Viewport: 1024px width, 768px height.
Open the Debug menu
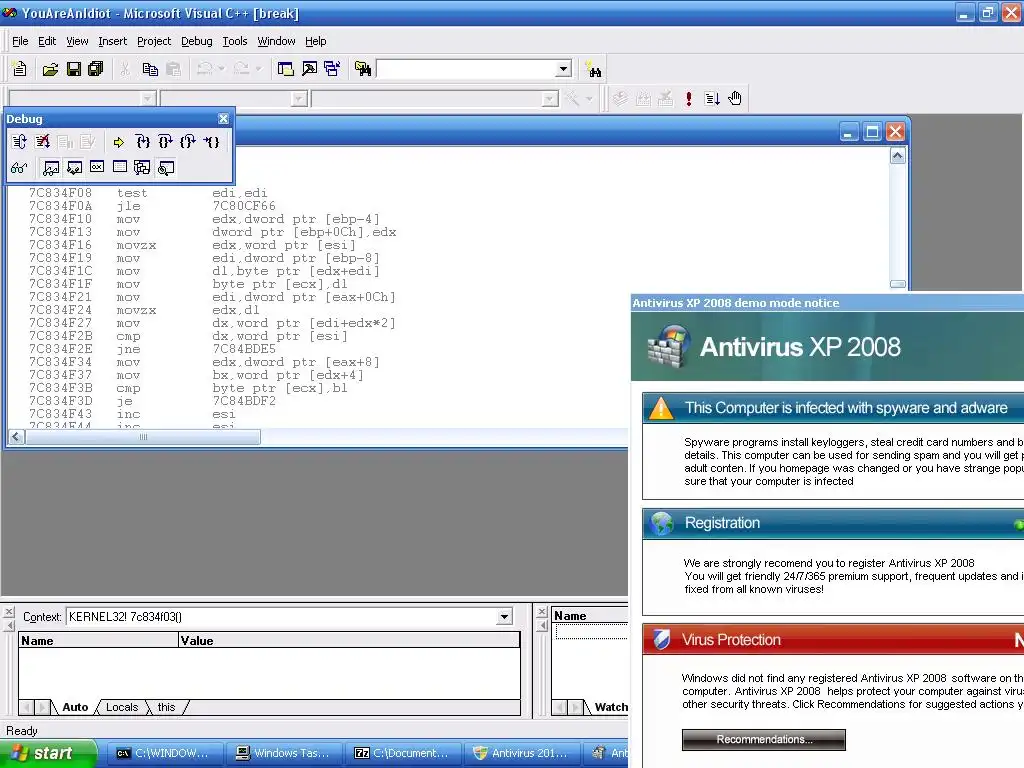(x=197, y=41)
